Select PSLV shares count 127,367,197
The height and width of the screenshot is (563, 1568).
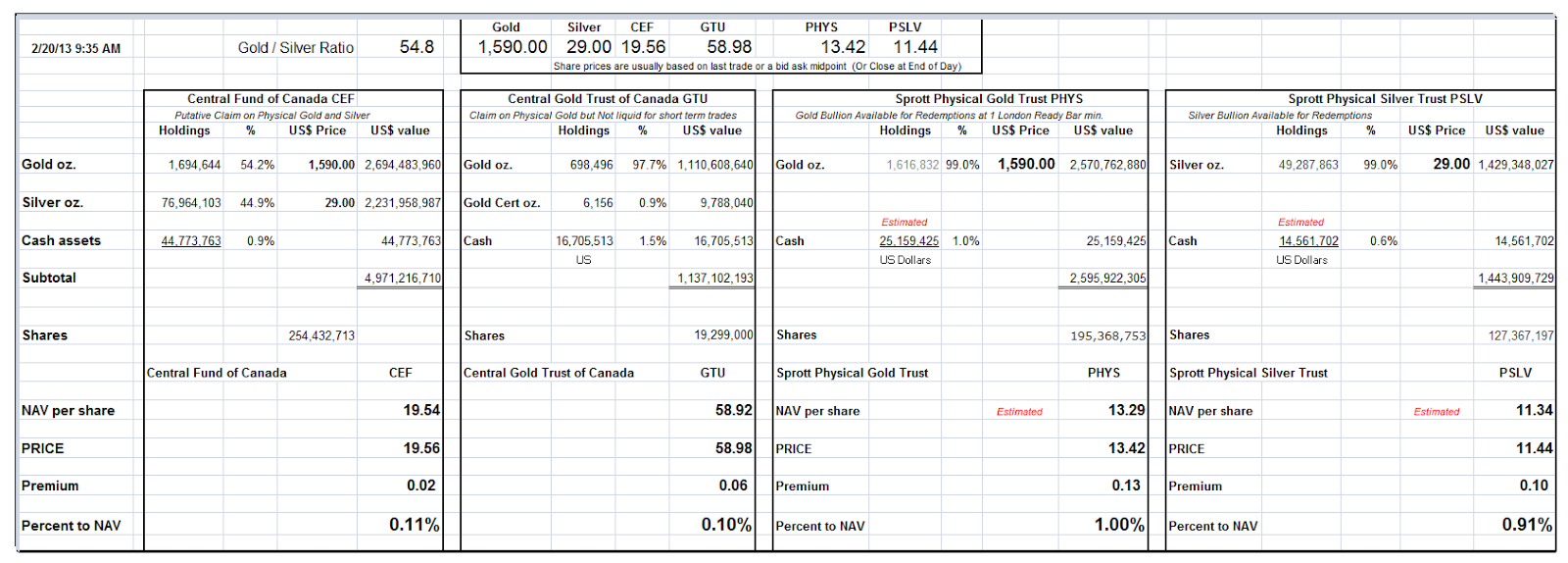tap(1521, 335)
